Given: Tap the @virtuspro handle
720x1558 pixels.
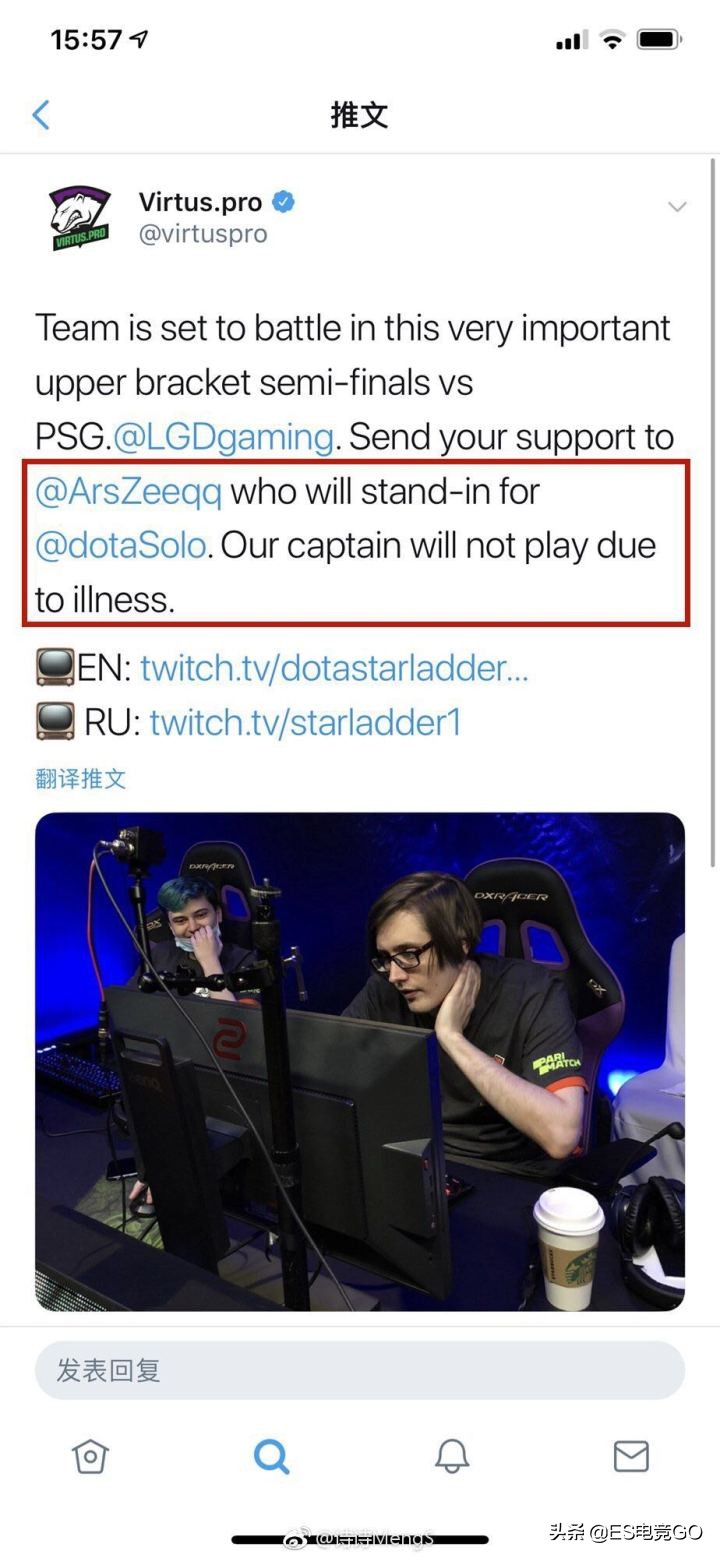Looking at the screenshot, I should (x=203, y=234).
